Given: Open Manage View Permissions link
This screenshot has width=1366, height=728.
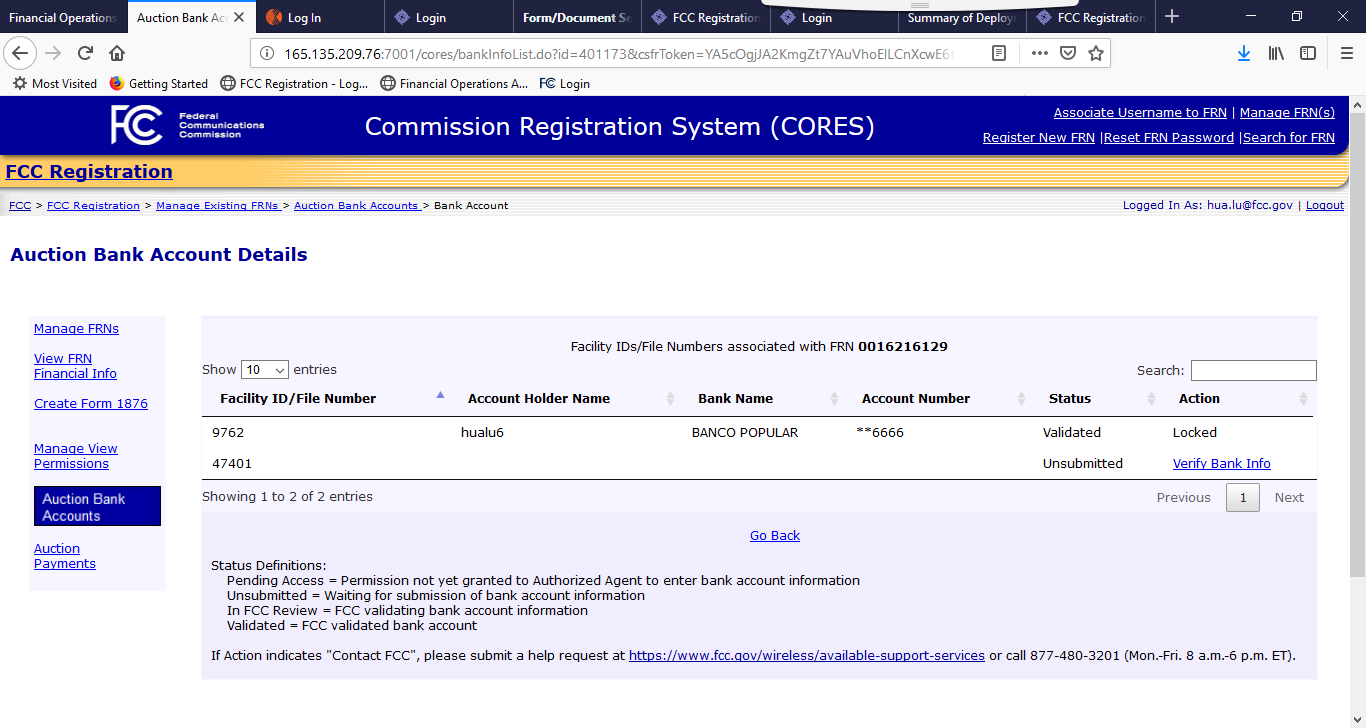Looking at the screenshot, I should click(76, 456).
